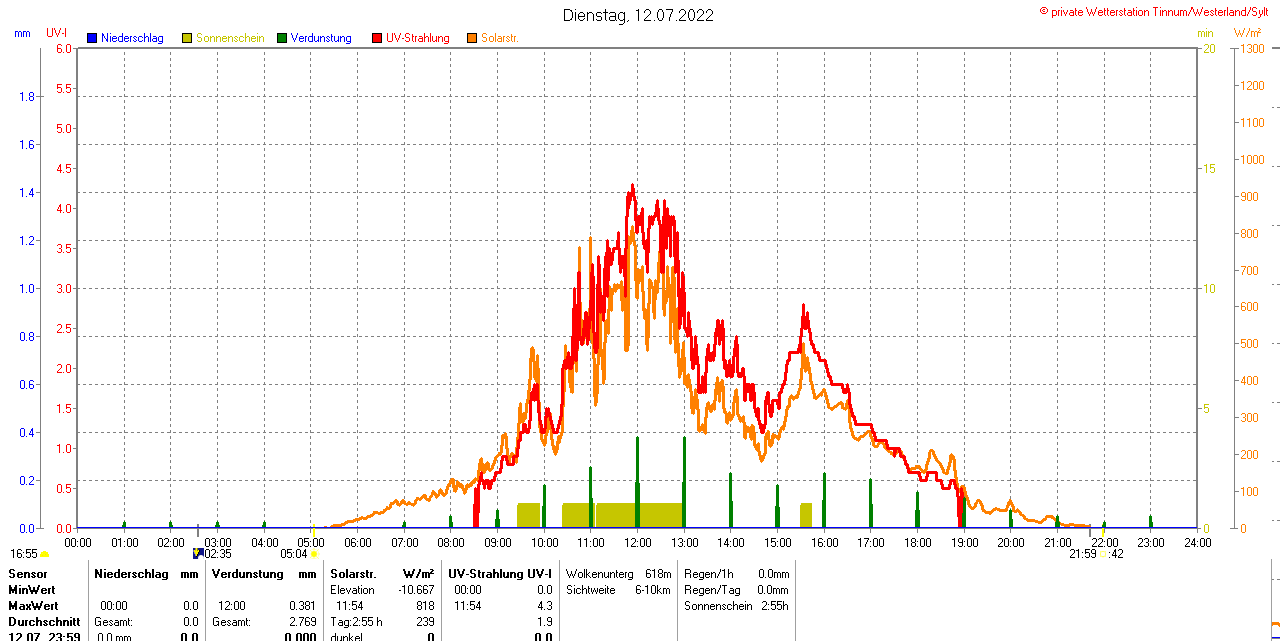Click the Verdunstung legend label
This screenshot has height=641, width=1280.
(x=321, y=38)
